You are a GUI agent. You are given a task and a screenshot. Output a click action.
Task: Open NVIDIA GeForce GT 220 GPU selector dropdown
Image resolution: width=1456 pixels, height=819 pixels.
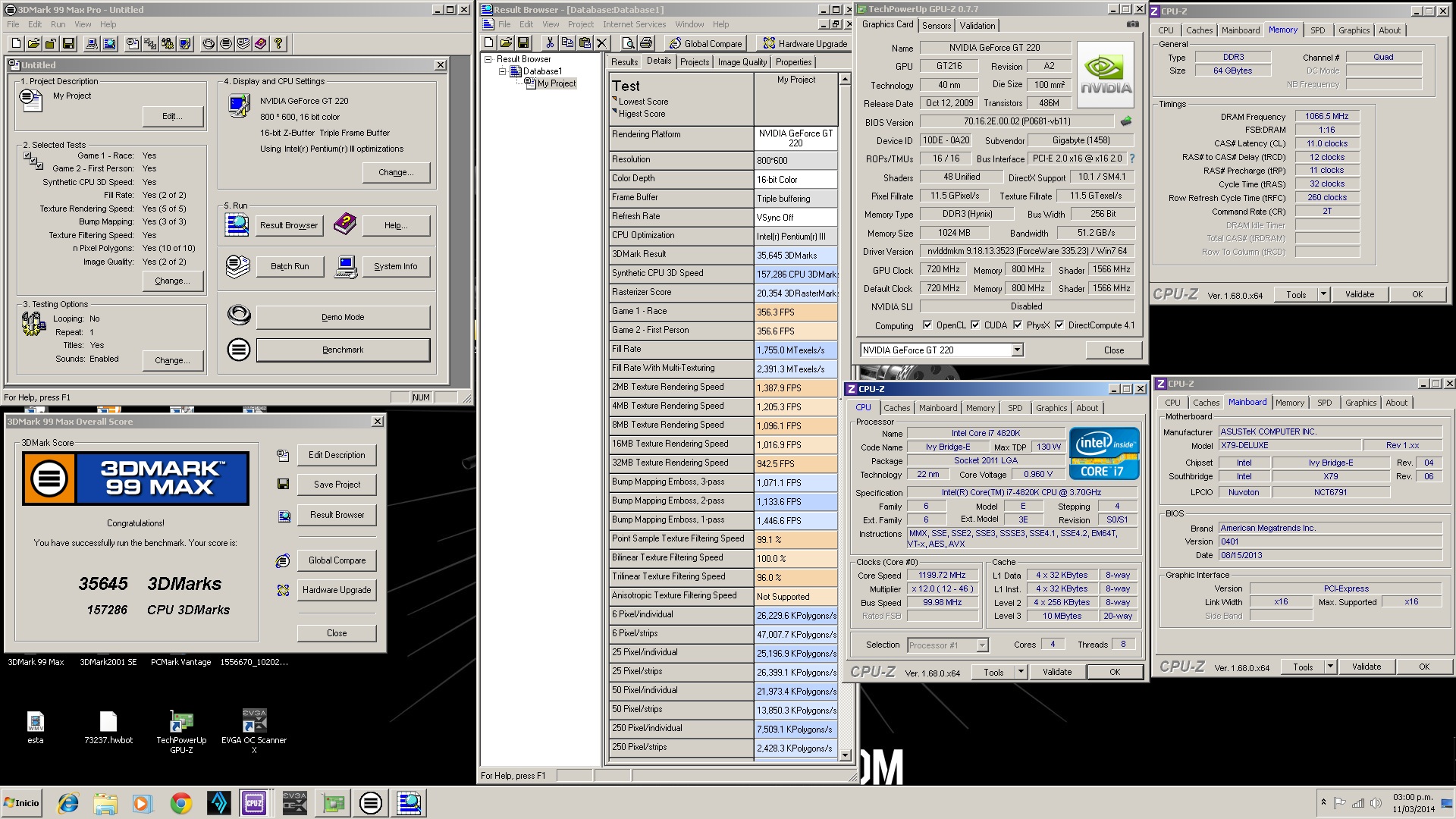[x=1017, y=350]
